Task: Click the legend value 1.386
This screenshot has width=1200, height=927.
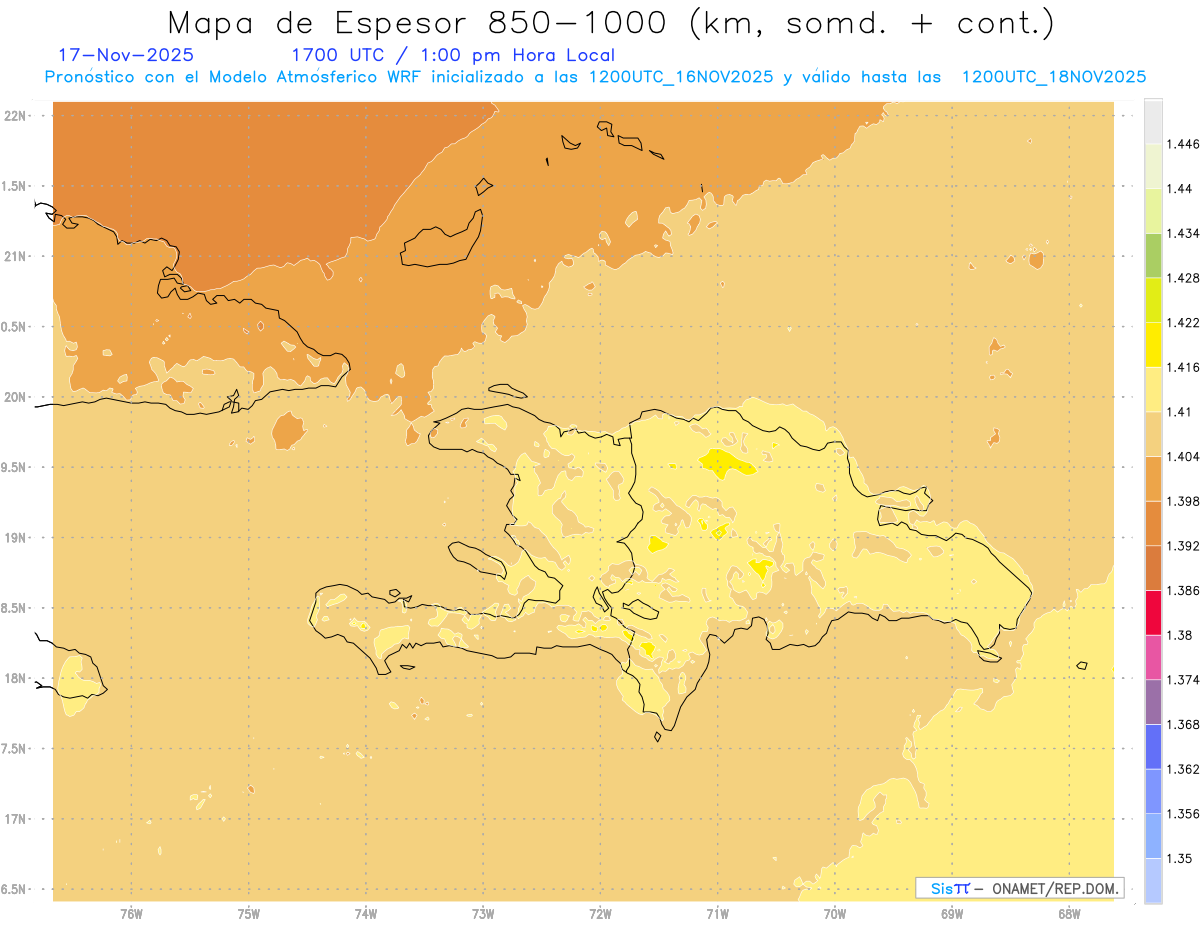Action: [x=1183, y=591]
